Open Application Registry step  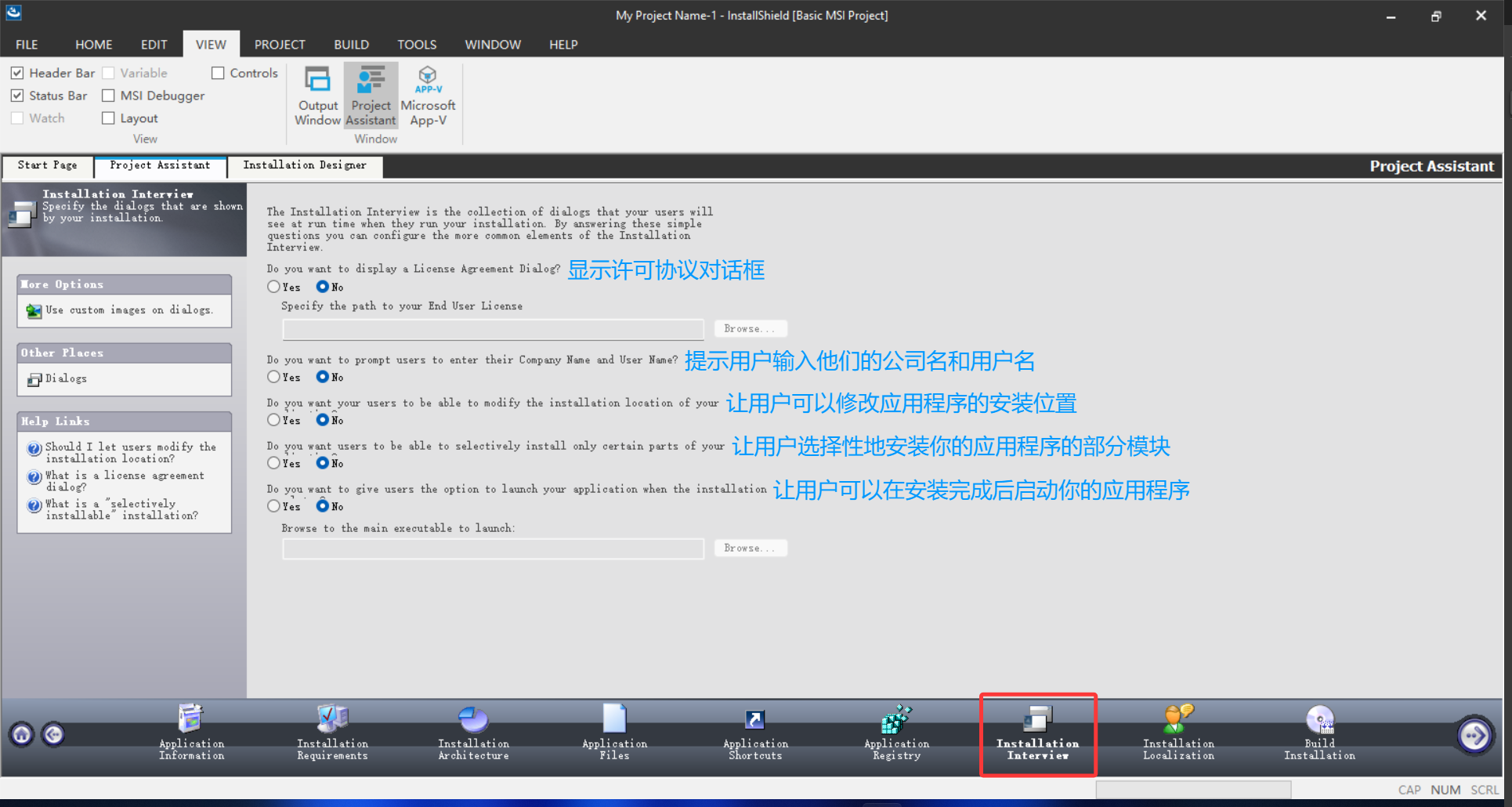pos(896,733)
